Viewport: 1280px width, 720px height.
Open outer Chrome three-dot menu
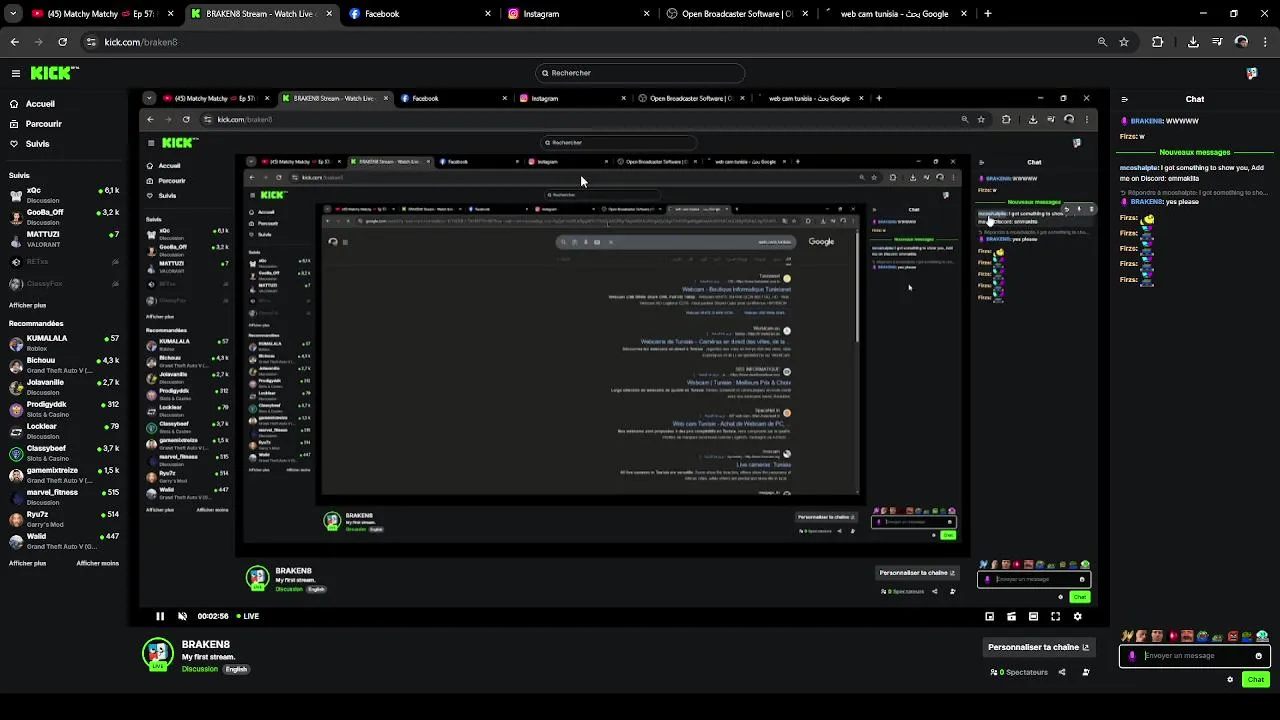tap(1265, 42)
